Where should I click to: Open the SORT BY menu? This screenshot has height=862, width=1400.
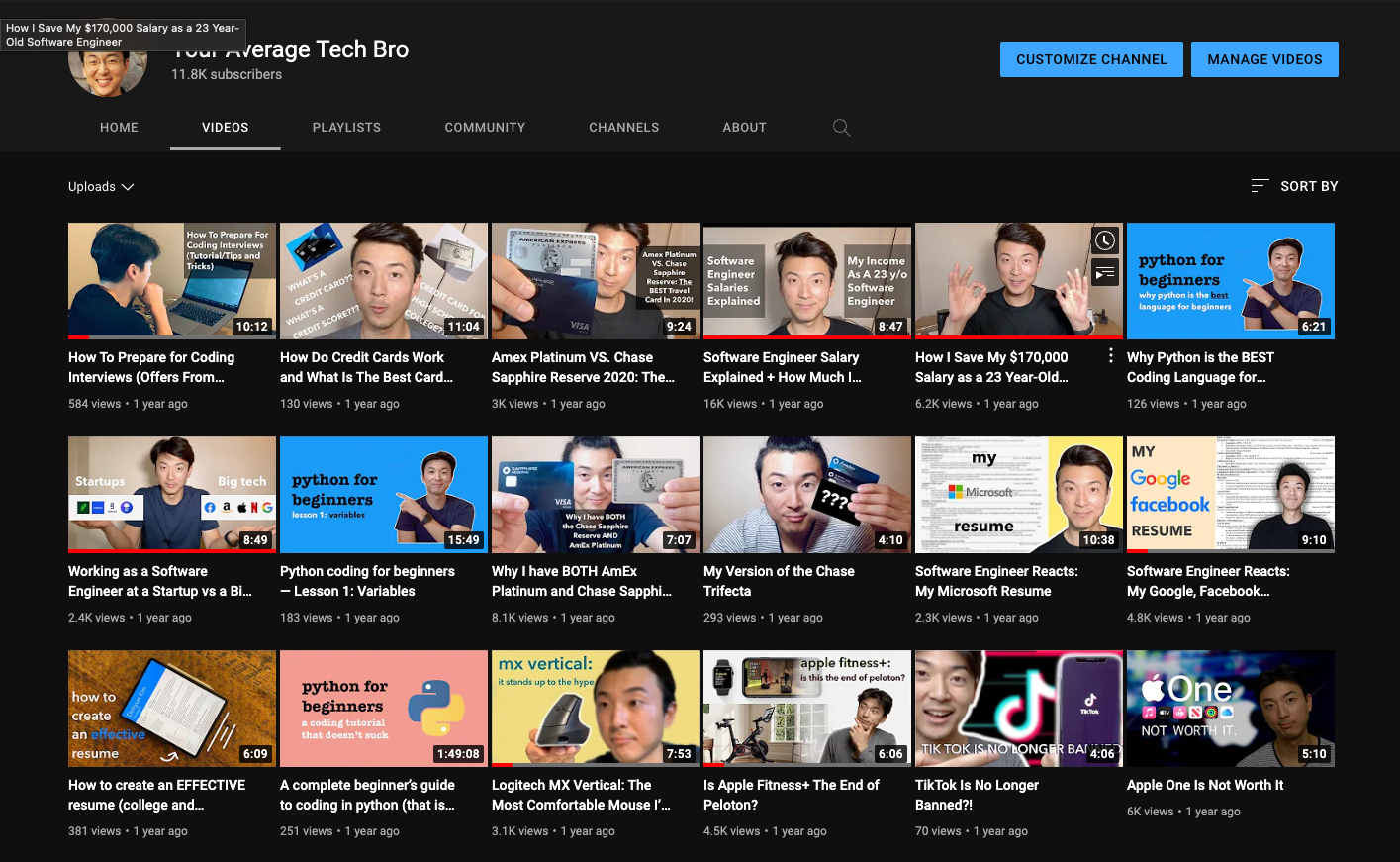(x=1294, y=186)
